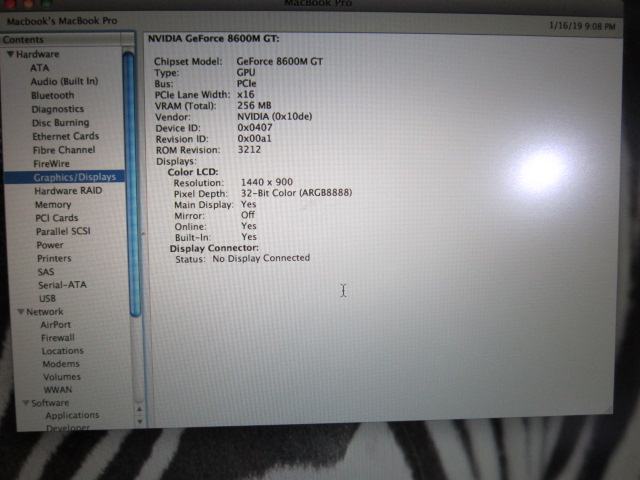This screenshot has width=640, height=480.
Task: Click the Revision ID value 0x00a1
Action: click(x=254, y=138)
